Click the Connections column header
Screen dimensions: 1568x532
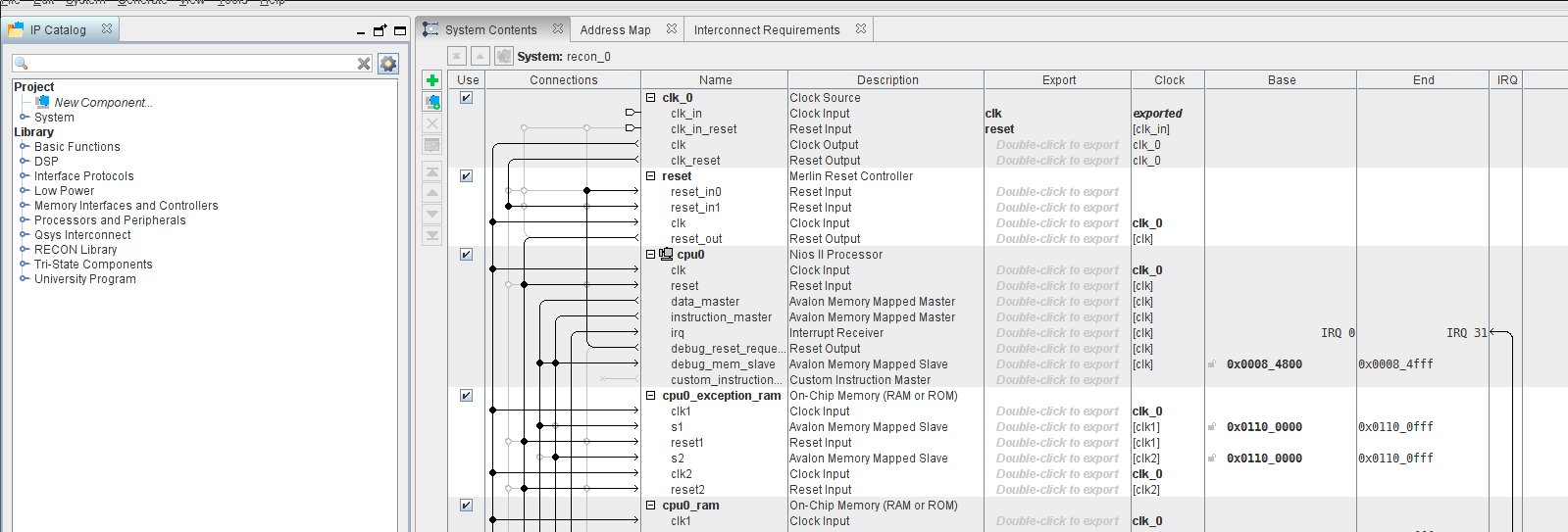(x=563, y=80)
